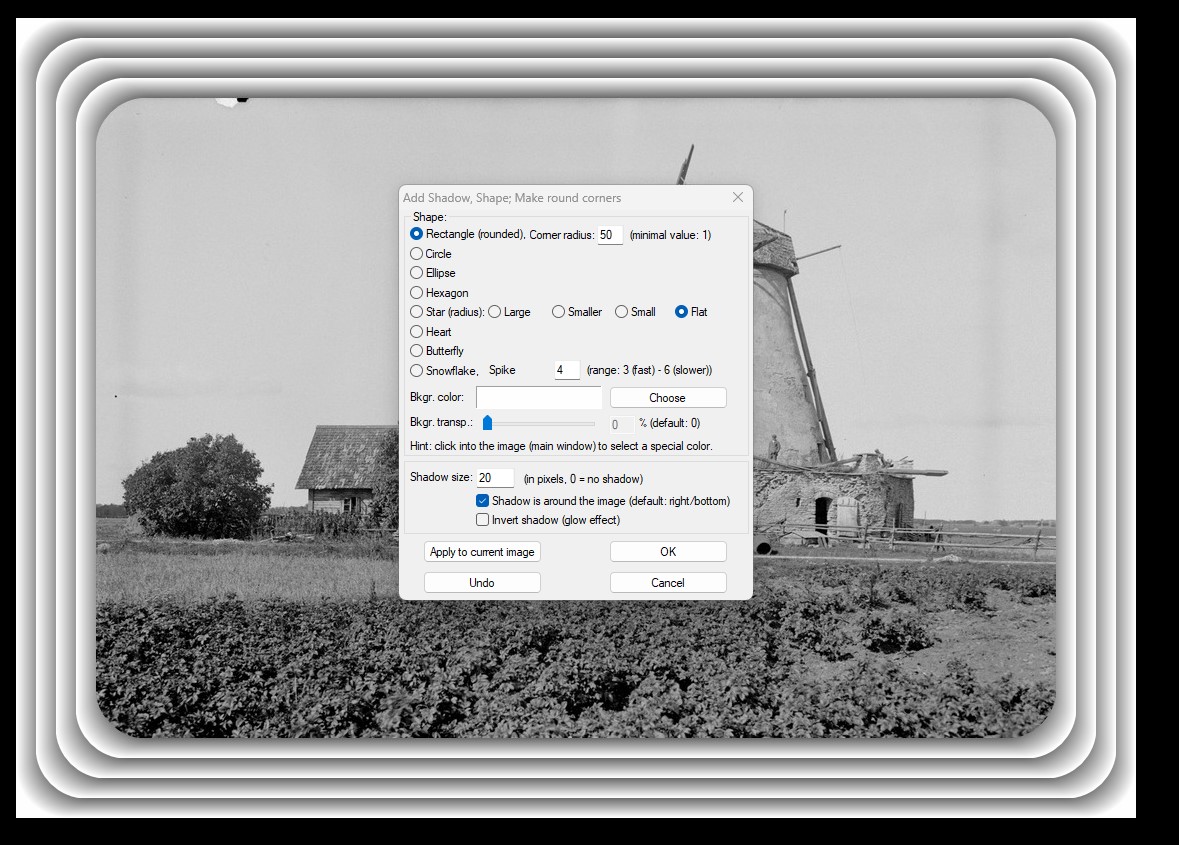The image size is (1179, 845).
Task: Click the Snowflake Spike value field
Action: [x=567, y=370]
